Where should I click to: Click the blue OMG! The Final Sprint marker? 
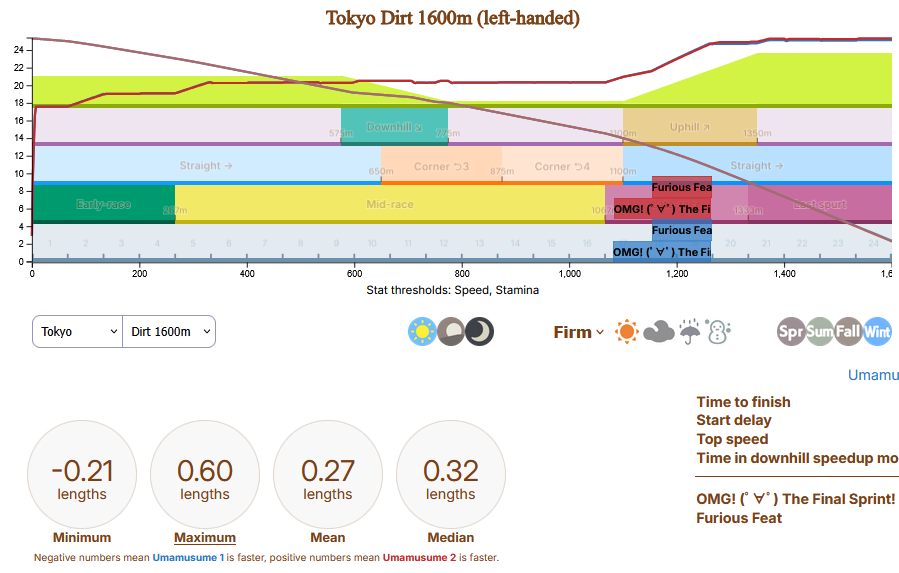662,252
